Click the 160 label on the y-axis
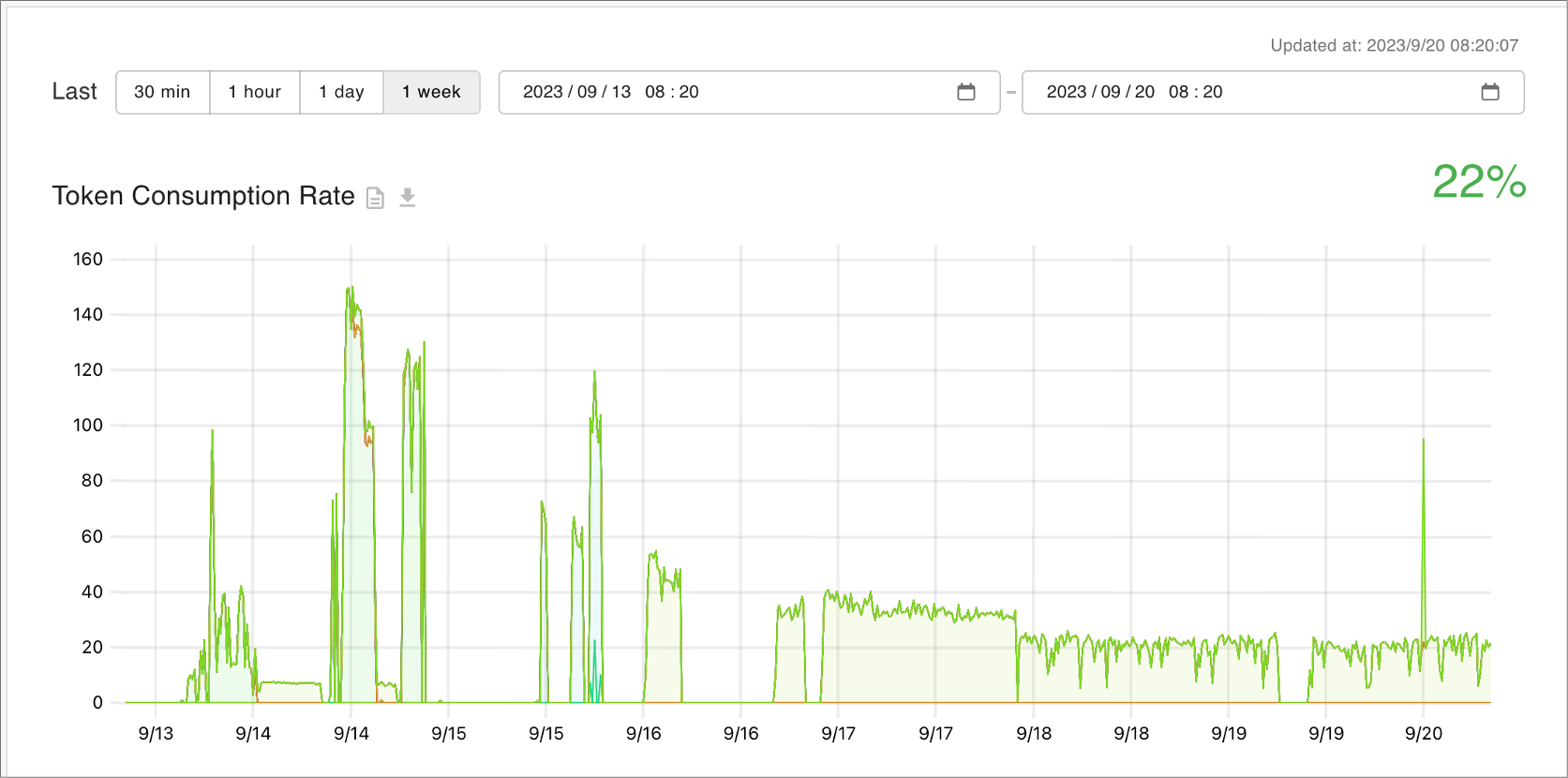 88,260
